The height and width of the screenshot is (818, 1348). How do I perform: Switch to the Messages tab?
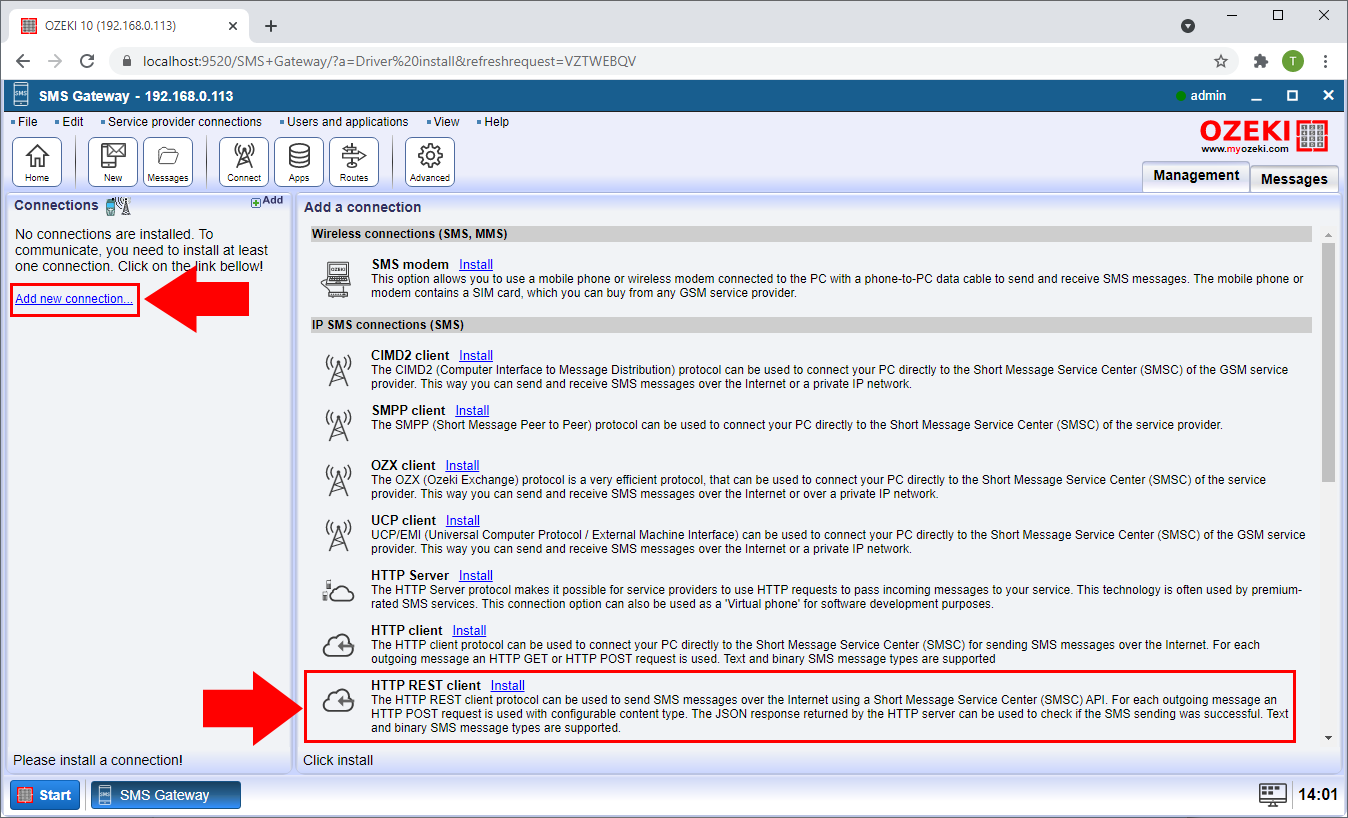[1294, 179]
